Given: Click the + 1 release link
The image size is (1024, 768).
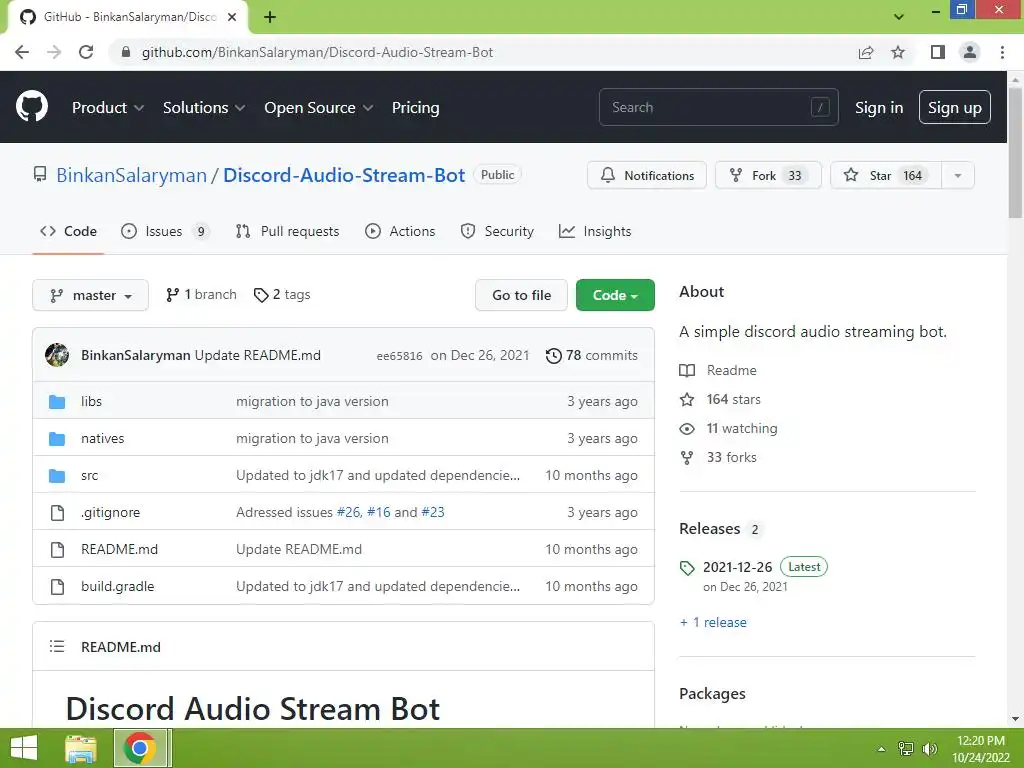Looking at the screenshot, I should tap(713, 622).
